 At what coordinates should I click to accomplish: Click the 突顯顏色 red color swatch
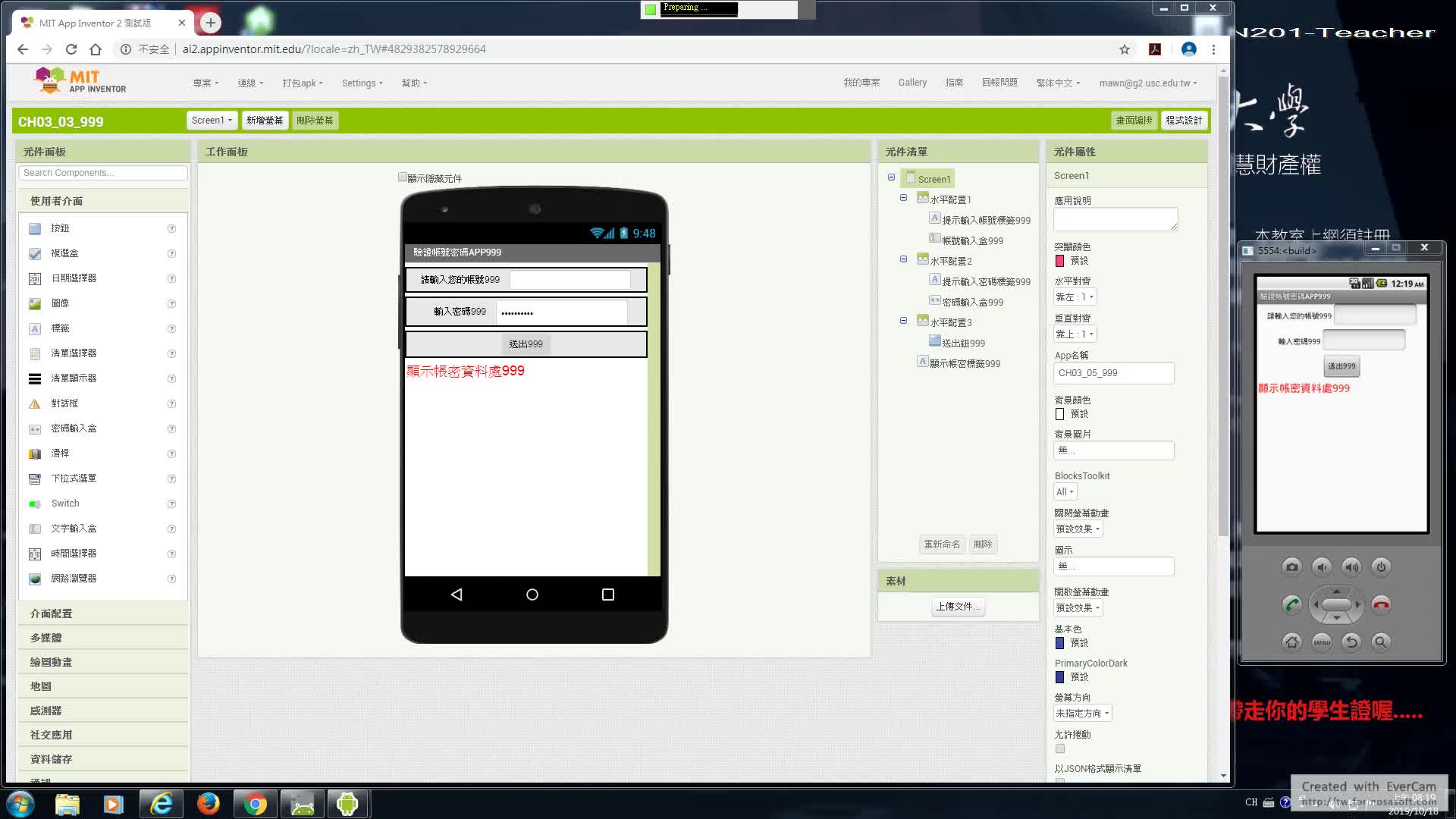(x=1060, y=261)
